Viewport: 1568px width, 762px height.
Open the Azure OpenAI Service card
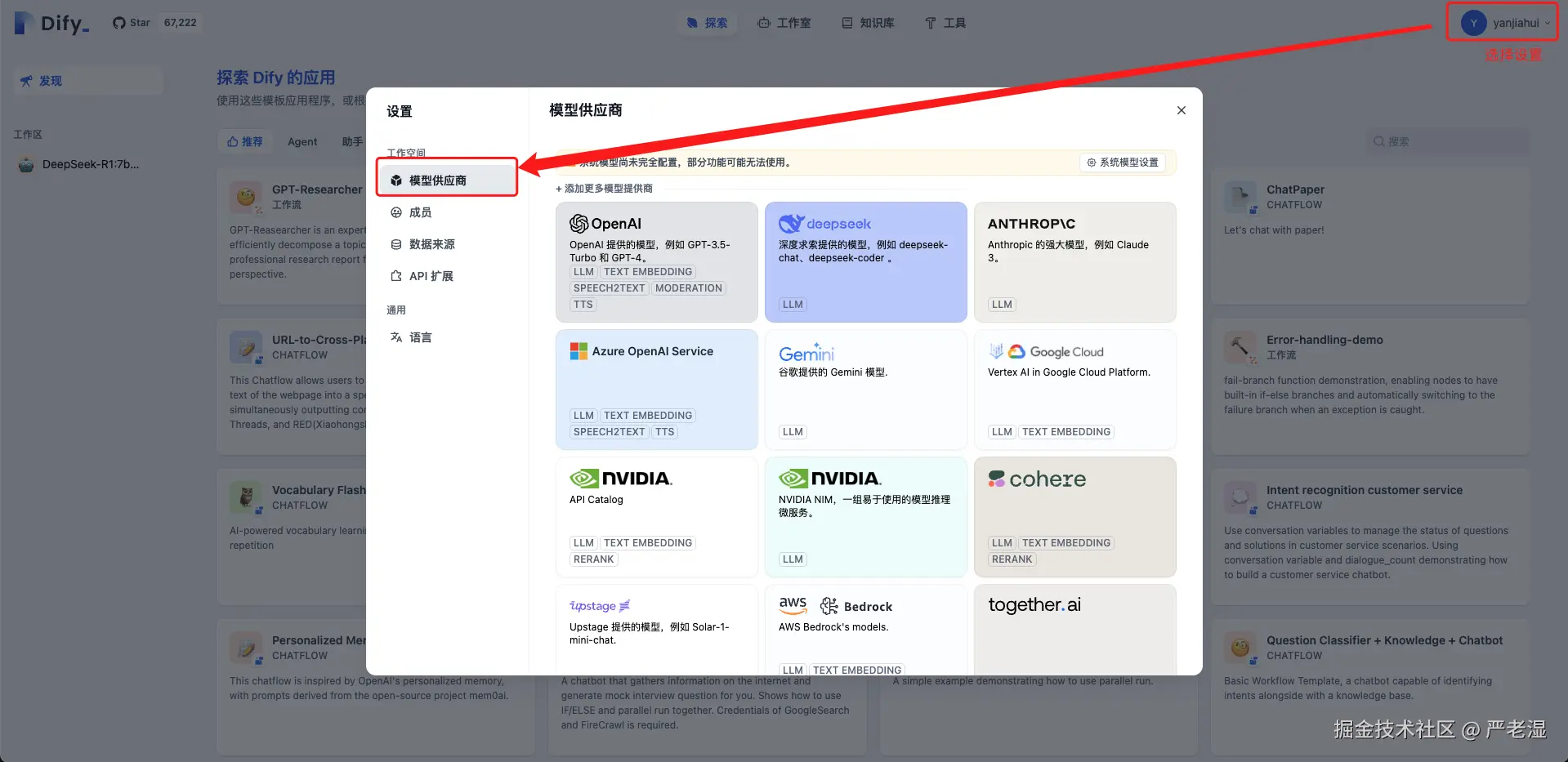[x=656, y=390]
